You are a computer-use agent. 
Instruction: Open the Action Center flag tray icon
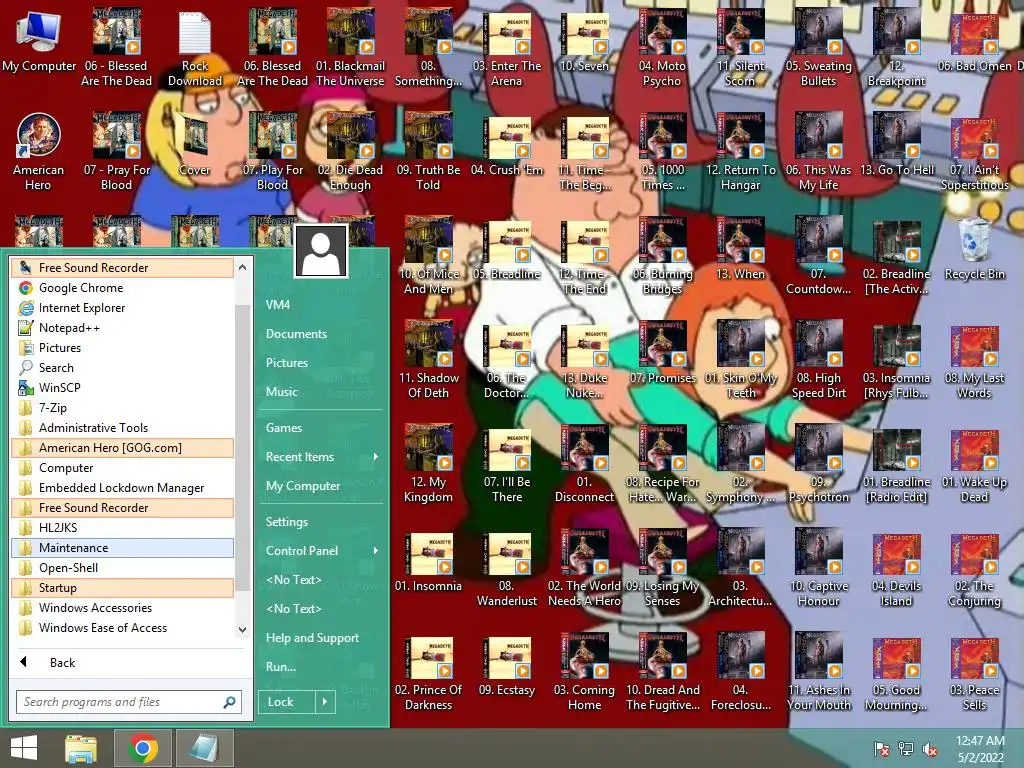point(882,749)
